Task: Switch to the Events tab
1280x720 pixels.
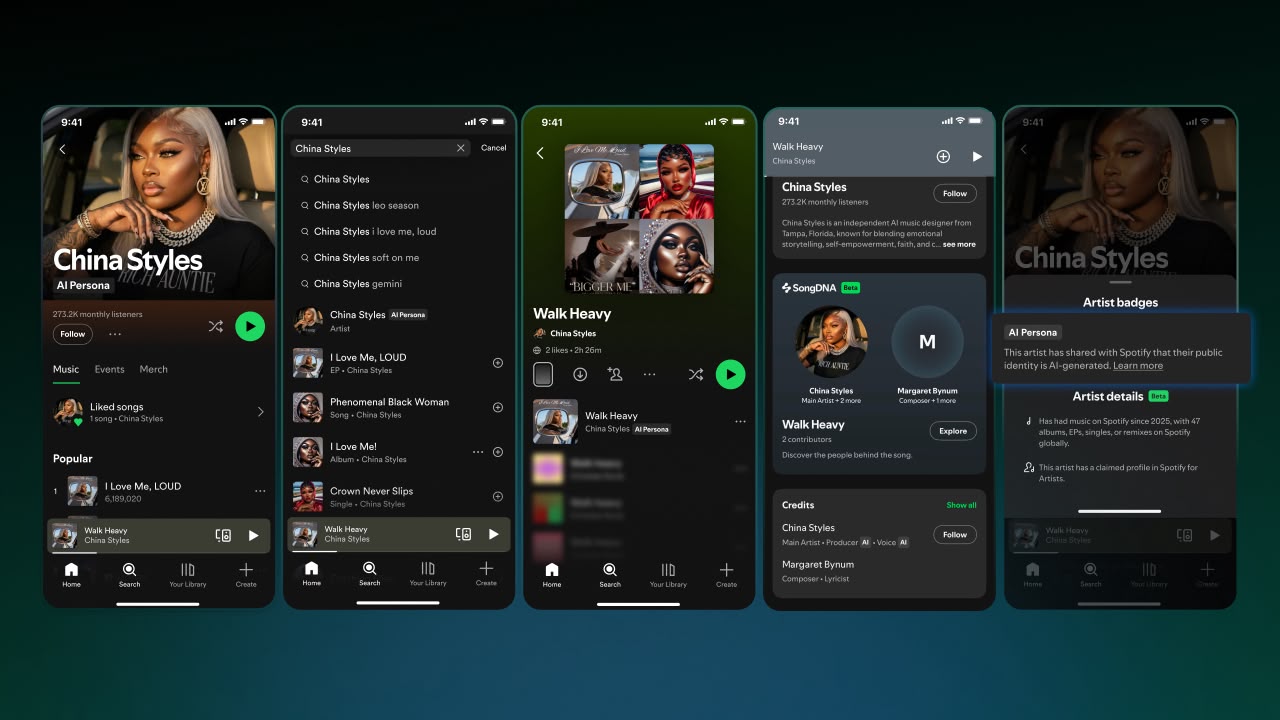Action: (x=109, y=369)
